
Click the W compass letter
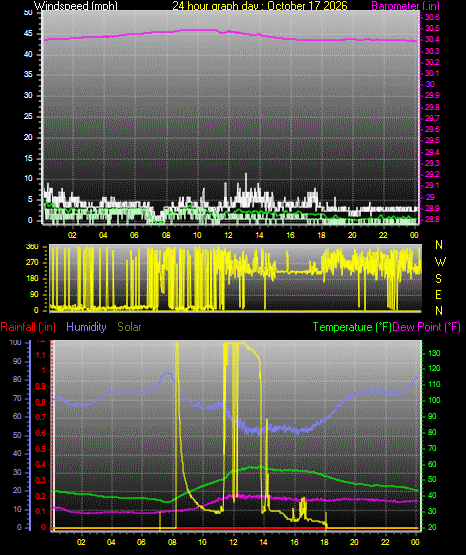coord(440,262)
